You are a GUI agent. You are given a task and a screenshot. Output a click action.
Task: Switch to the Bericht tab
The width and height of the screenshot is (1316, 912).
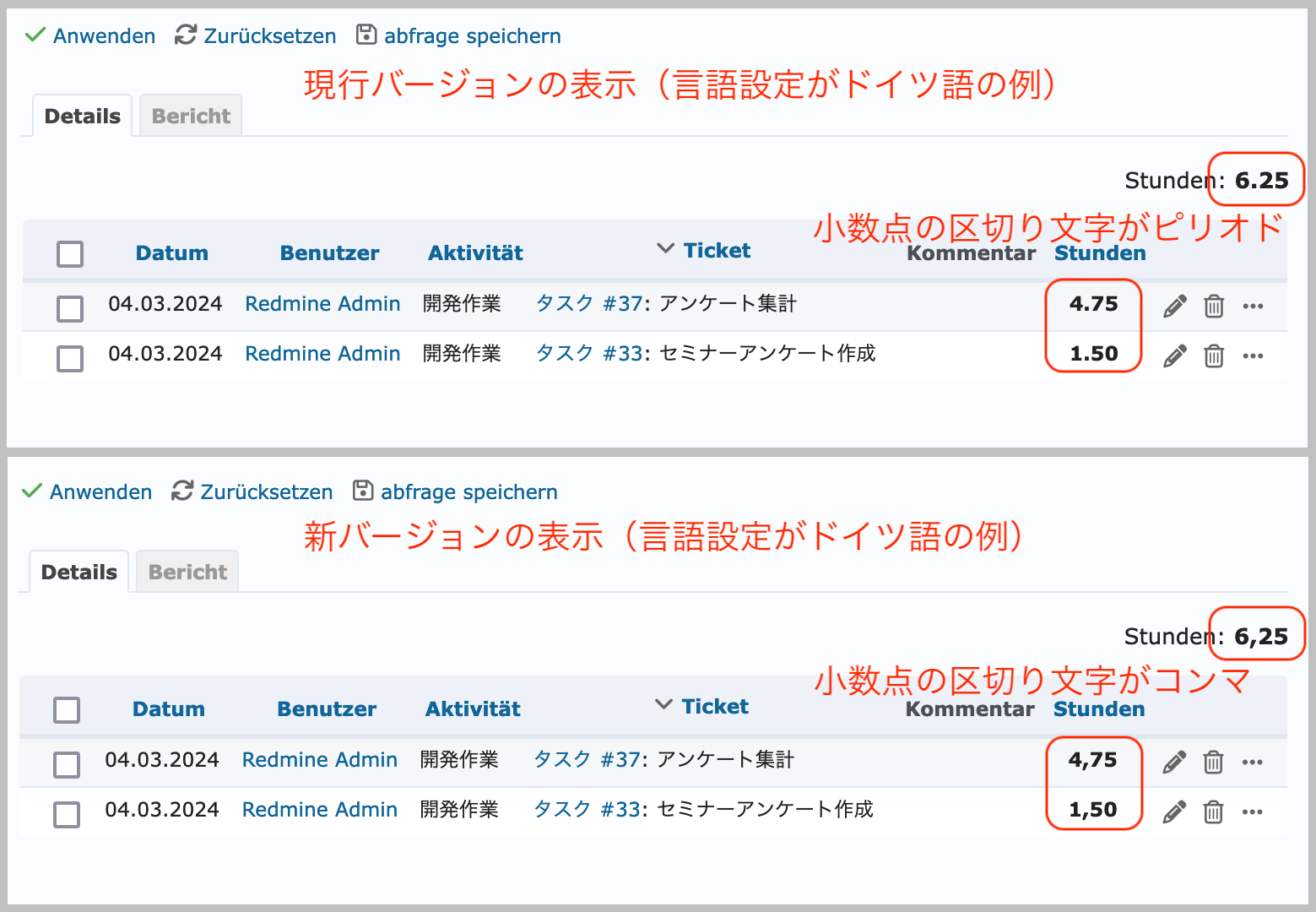pyautogui.click(x=190, y=116)
